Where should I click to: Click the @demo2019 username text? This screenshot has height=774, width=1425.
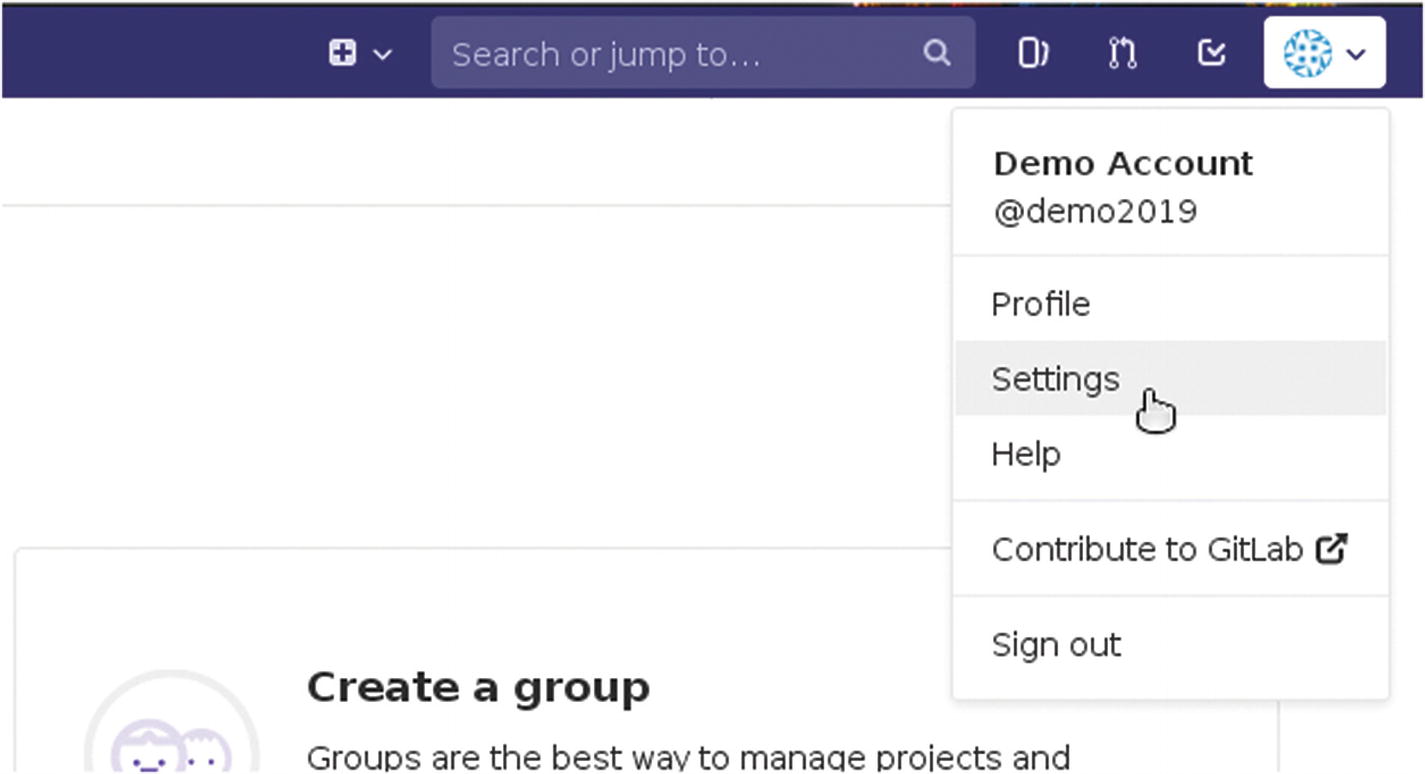1094,212
